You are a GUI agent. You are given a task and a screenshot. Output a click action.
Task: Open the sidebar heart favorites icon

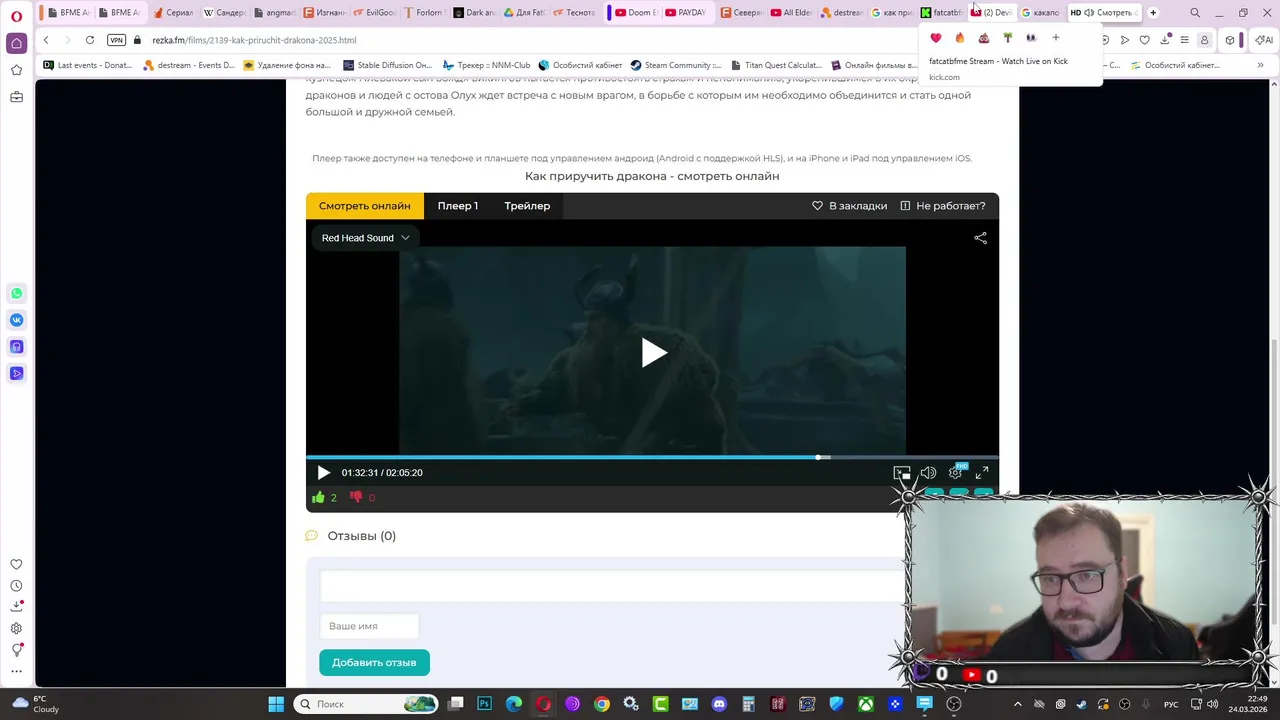tap(16, 565)
